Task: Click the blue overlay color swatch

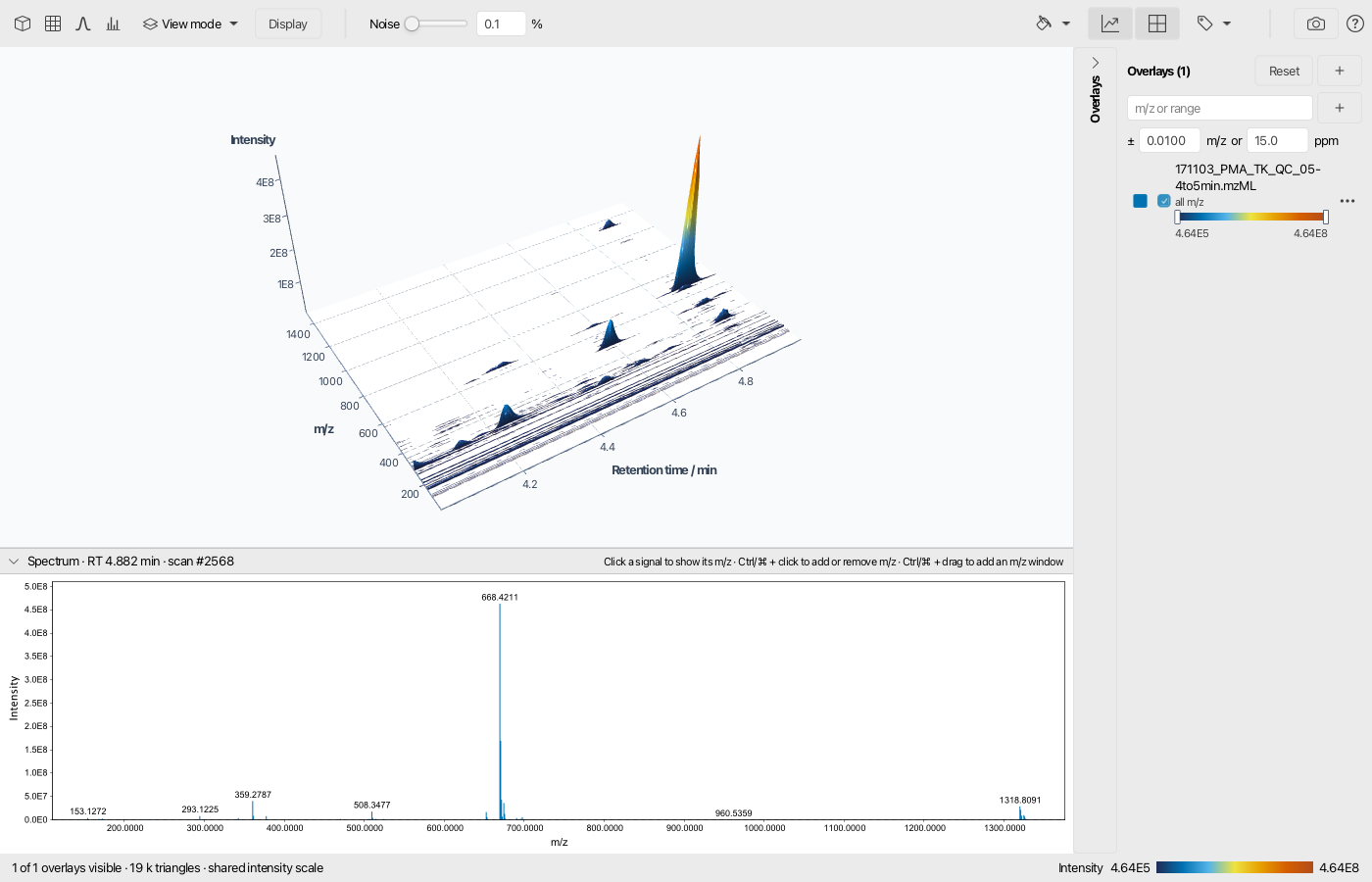Action: [x=1140, y=201]
